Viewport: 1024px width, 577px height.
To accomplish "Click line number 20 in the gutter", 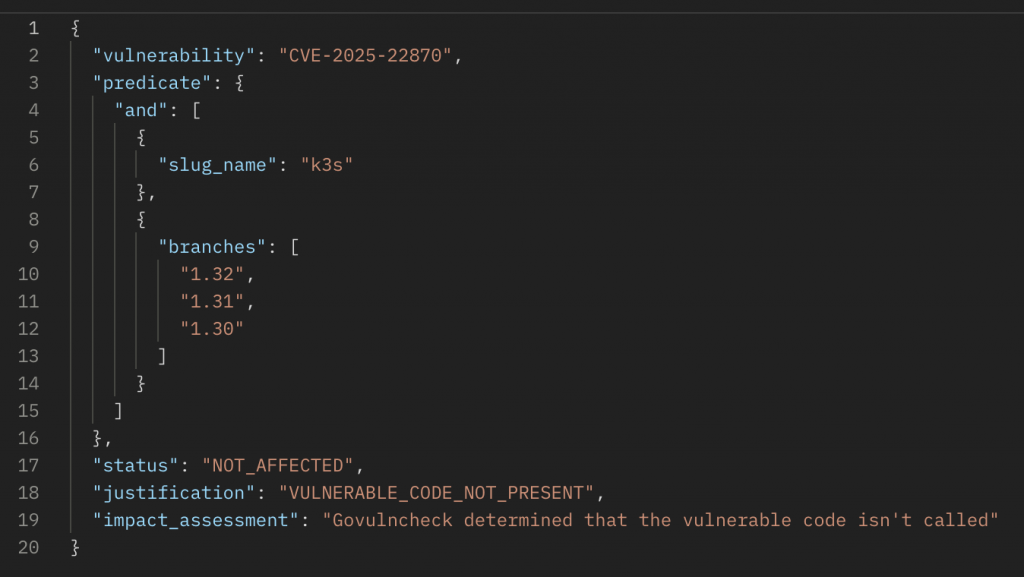I will (28, 547).
